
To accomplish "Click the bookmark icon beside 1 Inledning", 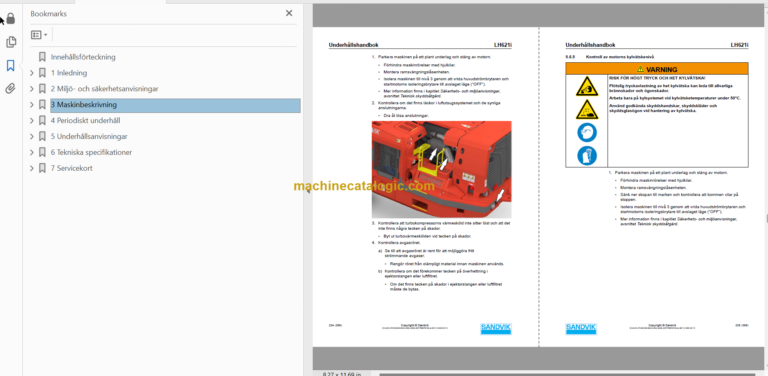I will pyautogui.click(x=43, y=73).
